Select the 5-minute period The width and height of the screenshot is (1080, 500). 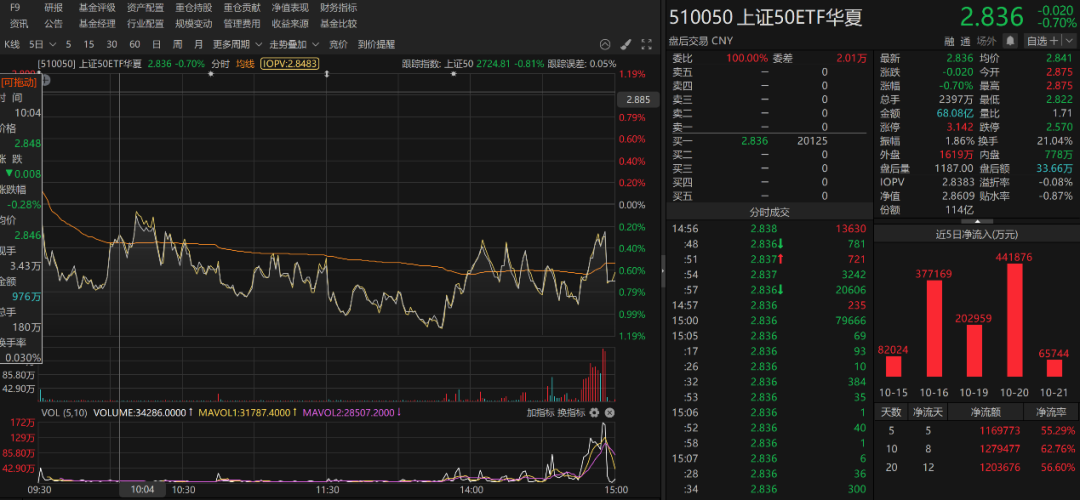point(68,44)
